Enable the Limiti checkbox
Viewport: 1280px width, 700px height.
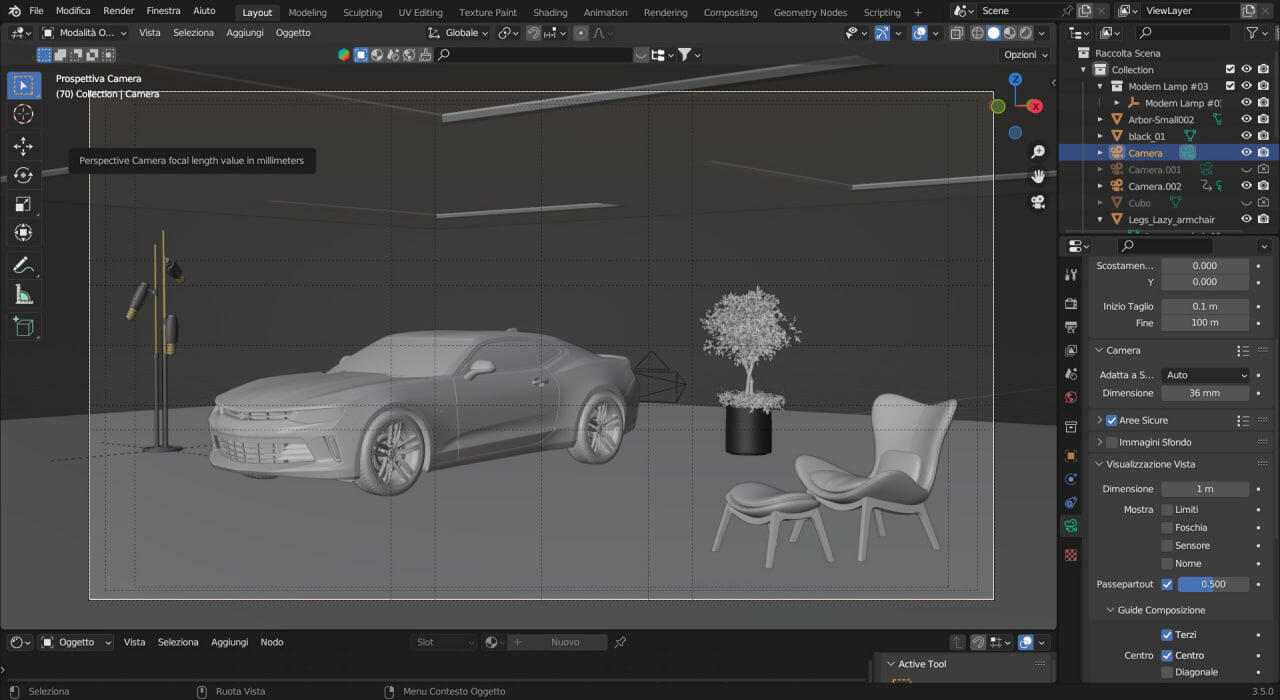pyautogui.click(x=1167, y=510)
